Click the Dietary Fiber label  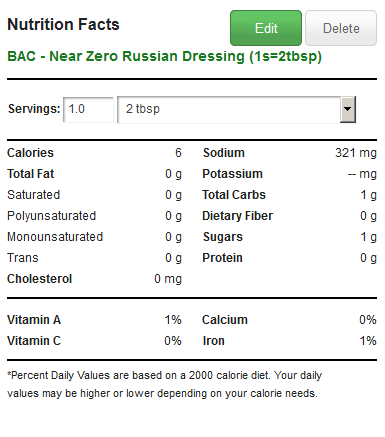tap(238, 216)
